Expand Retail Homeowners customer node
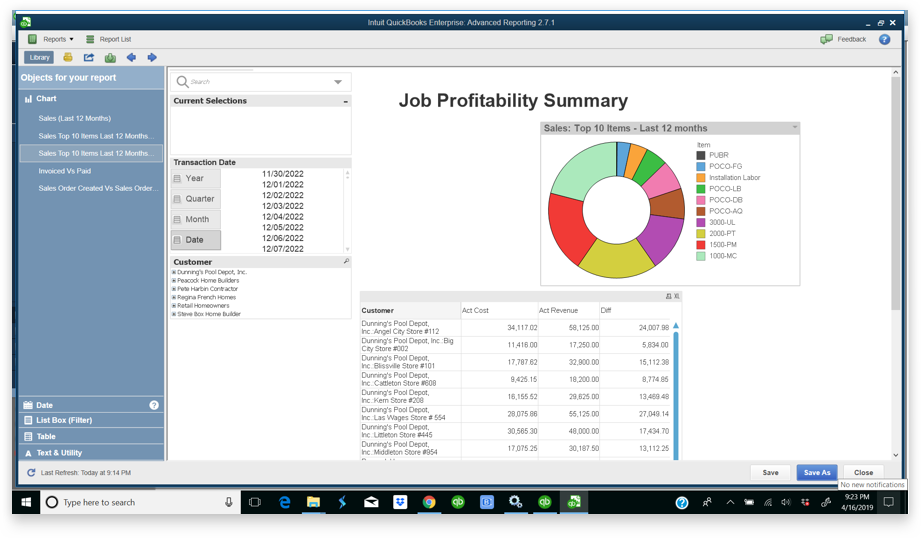This screenshot has height=538, width=922. pos(174,305)
